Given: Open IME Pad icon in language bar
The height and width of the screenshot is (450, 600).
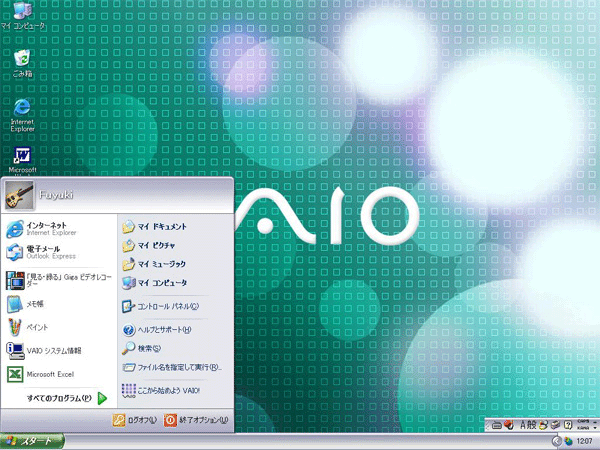Looking at the screenshot, I should point(543,425).
